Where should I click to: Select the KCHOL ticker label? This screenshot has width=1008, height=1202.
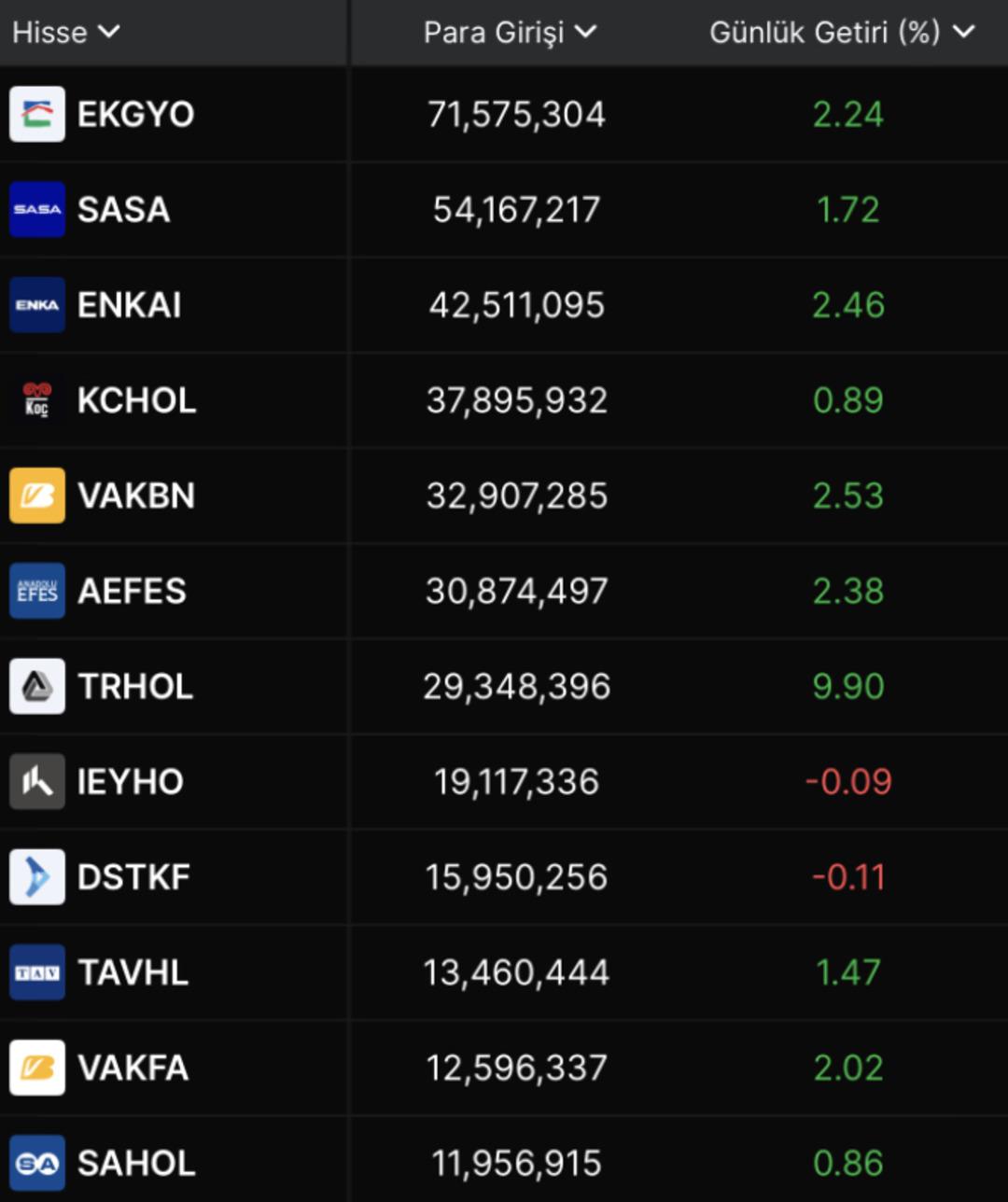tap(136, 400)
